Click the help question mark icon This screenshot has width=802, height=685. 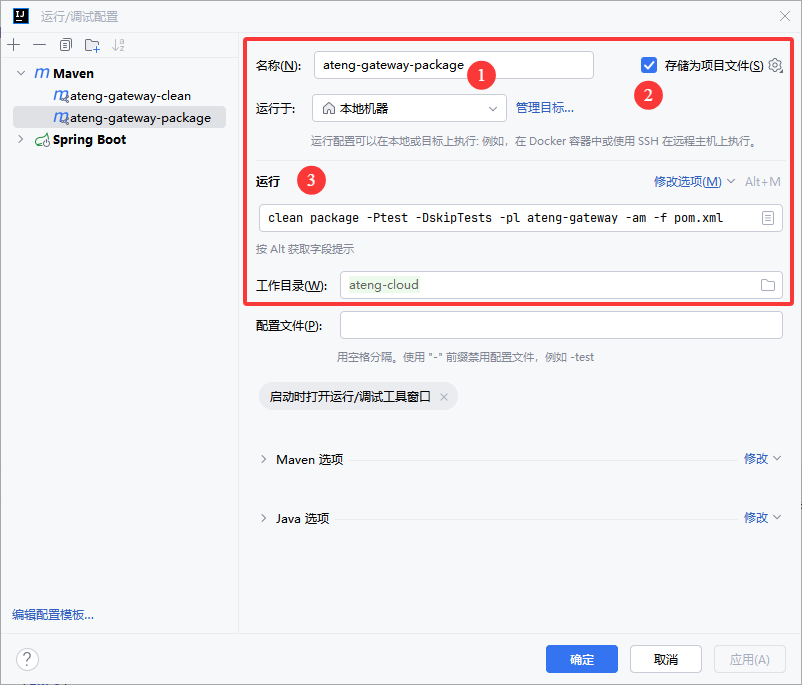[27, 659]
